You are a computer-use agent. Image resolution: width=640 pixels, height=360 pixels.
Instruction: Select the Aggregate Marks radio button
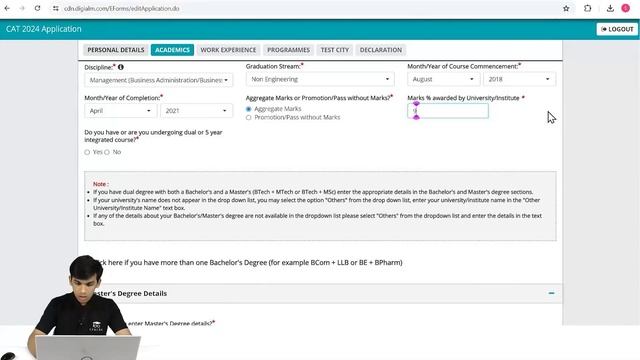pyautogui.click(x=249, y=109)
